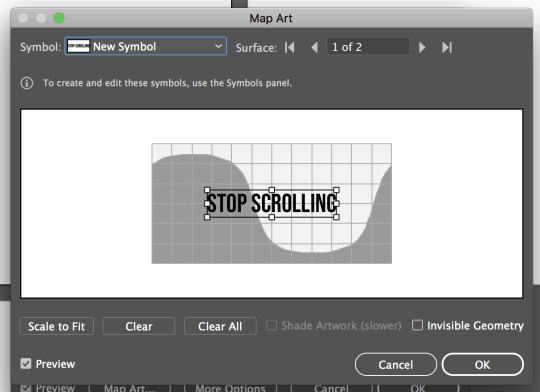Click the Clear All button
This screenshot has width=540, height=392.
[220, 326]
